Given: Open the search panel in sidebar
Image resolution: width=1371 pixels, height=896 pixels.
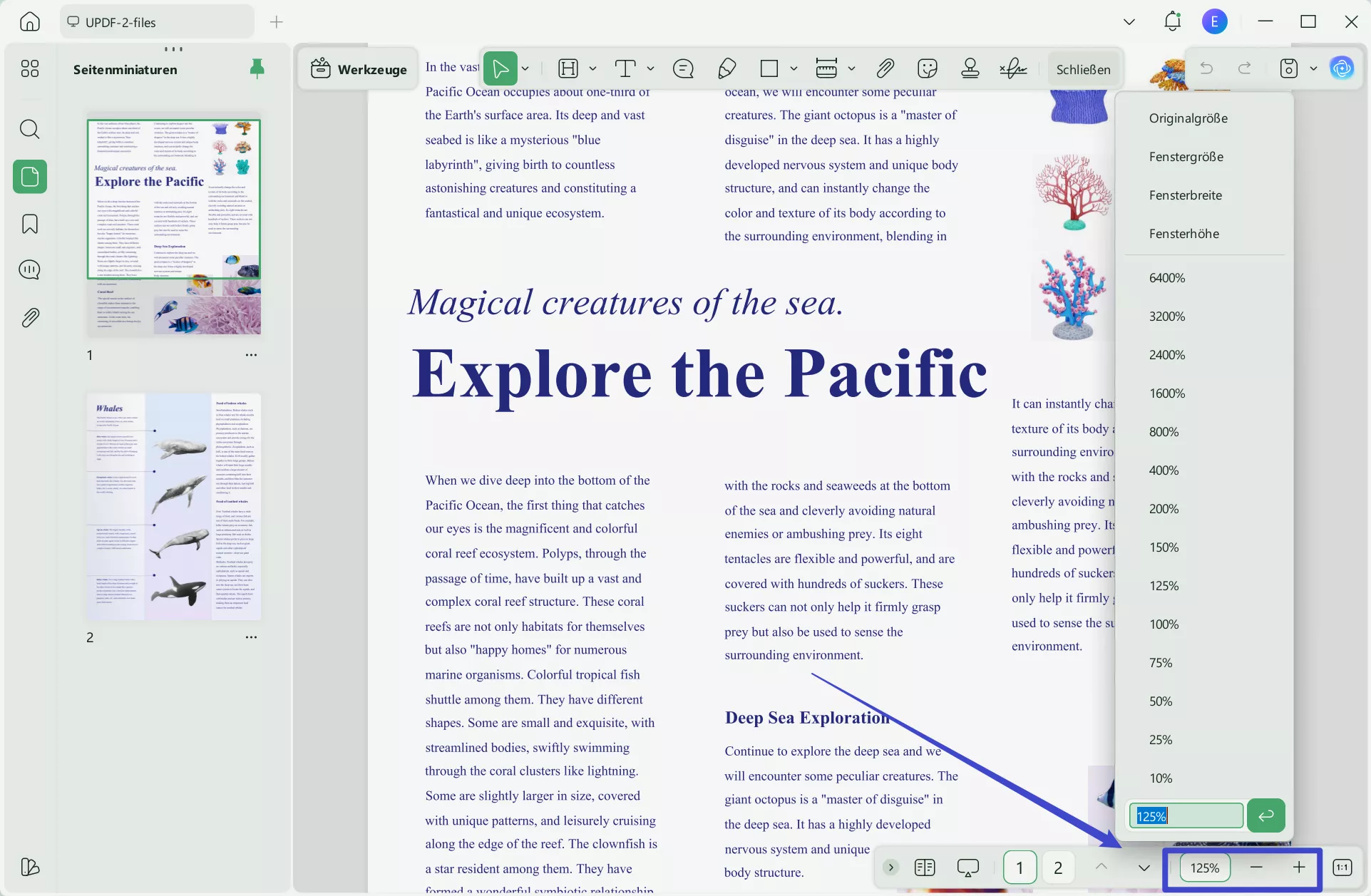Looking at the screenshot, I should coord(29,129).
